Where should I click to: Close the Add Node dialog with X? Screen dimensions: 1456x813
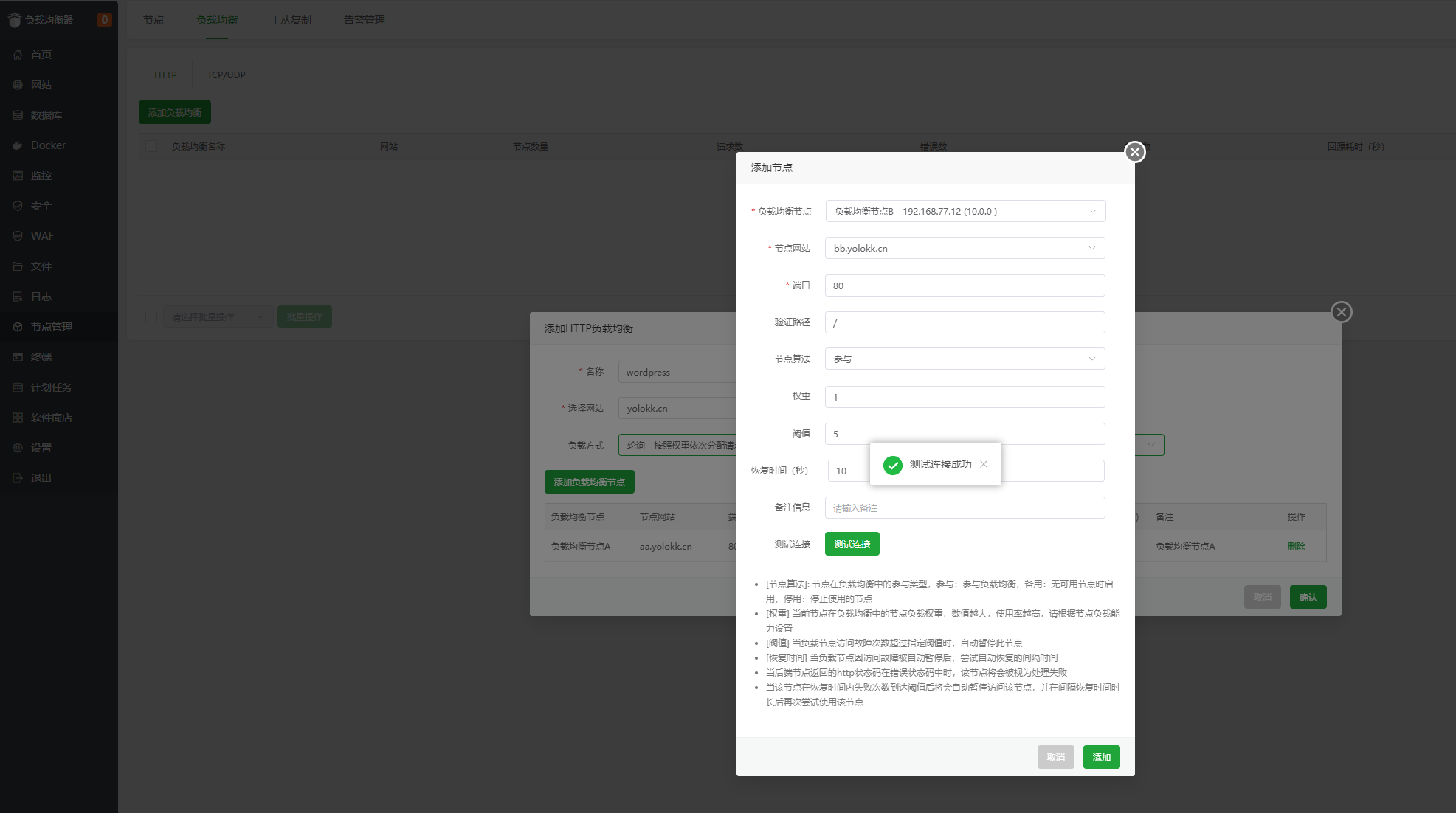[x=1134, y=152]
